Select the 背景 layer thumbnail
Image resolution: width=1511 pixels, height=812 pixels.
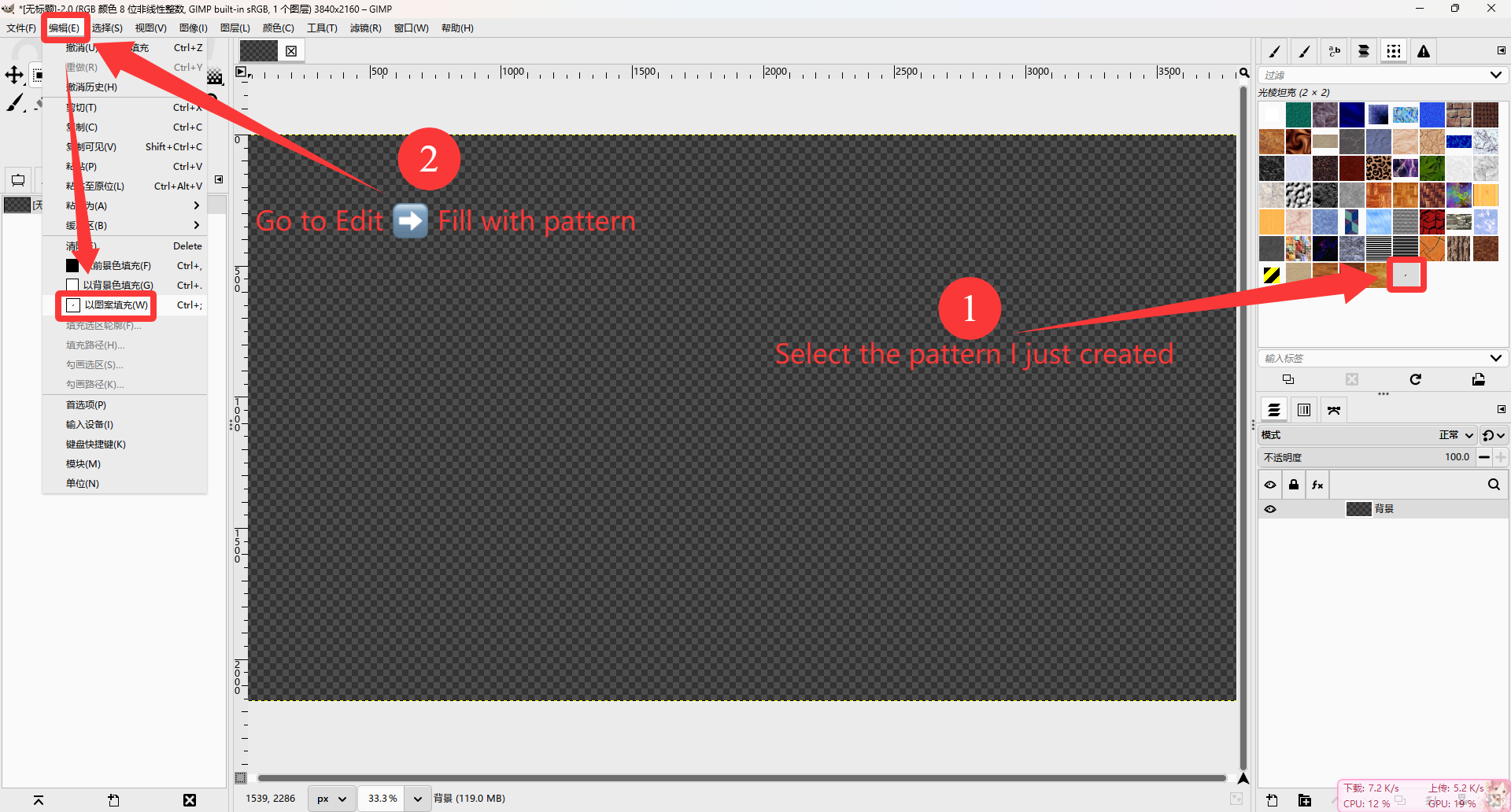(1359, 509)
